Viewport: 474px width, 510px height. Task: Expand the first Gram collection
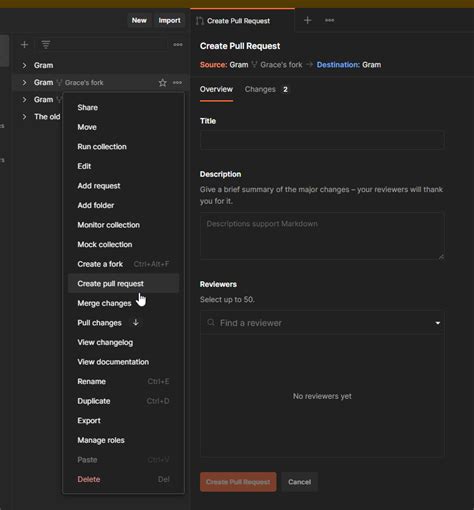pos(24,65)
